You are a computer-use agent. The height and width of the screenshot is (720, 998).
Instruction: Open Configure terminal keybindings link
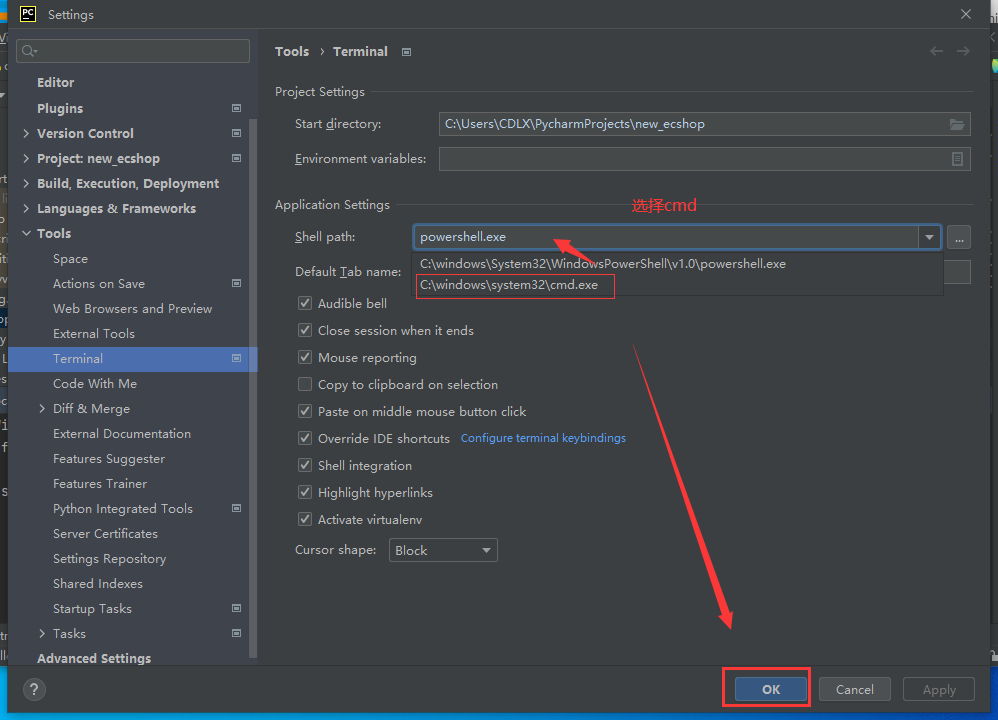tap(543, 438)
